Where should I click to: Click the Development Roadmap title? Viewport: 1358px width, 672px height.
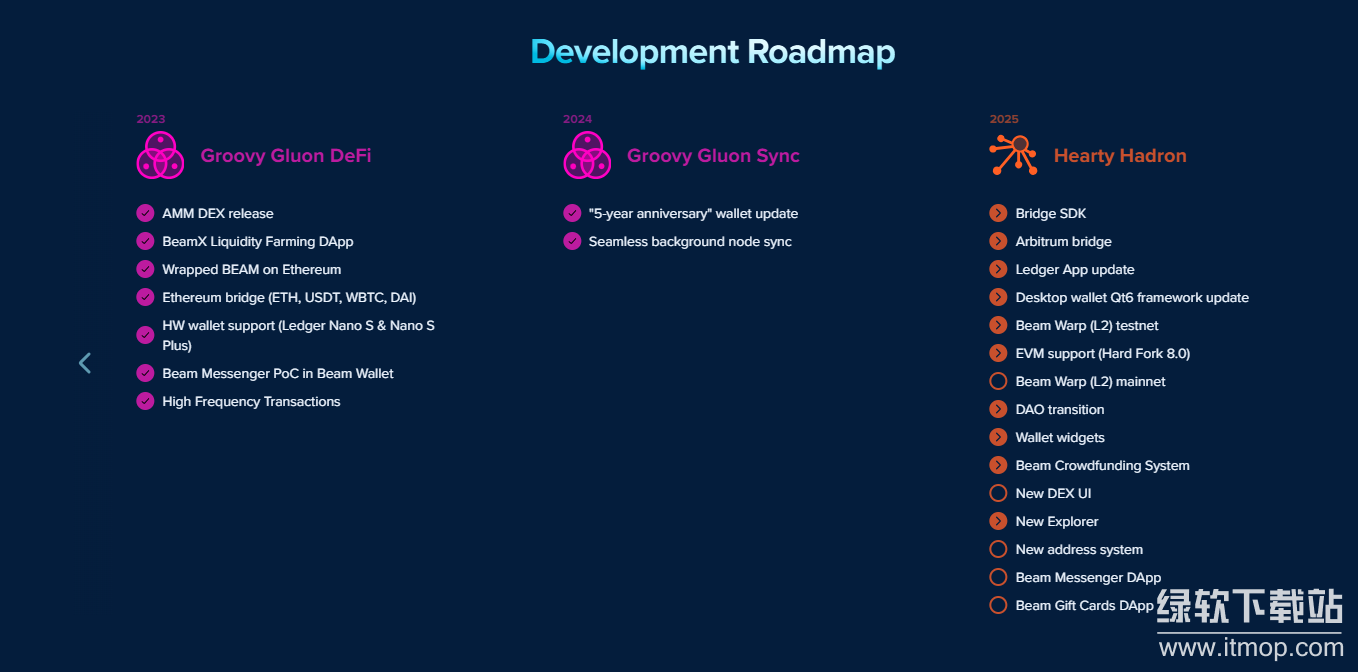pos(713,51)
